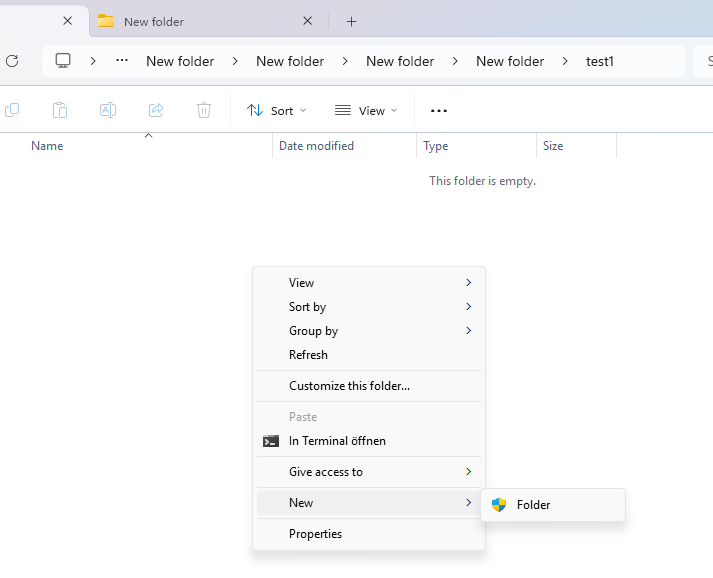Select View in the context menu
Viewport: 713px width, 578px height.
click(369, 282)
